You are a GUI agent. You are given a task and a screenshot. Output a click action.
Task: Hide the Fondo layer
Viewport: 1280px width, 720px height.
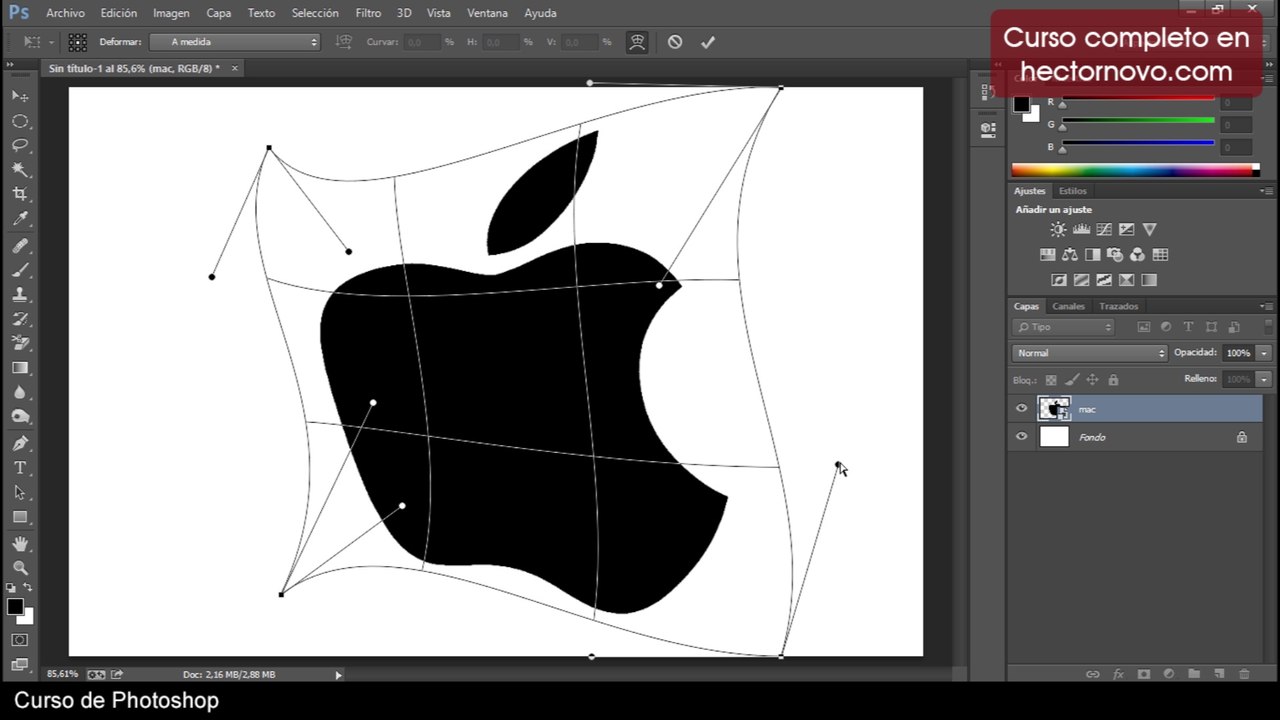point(1021,437)
